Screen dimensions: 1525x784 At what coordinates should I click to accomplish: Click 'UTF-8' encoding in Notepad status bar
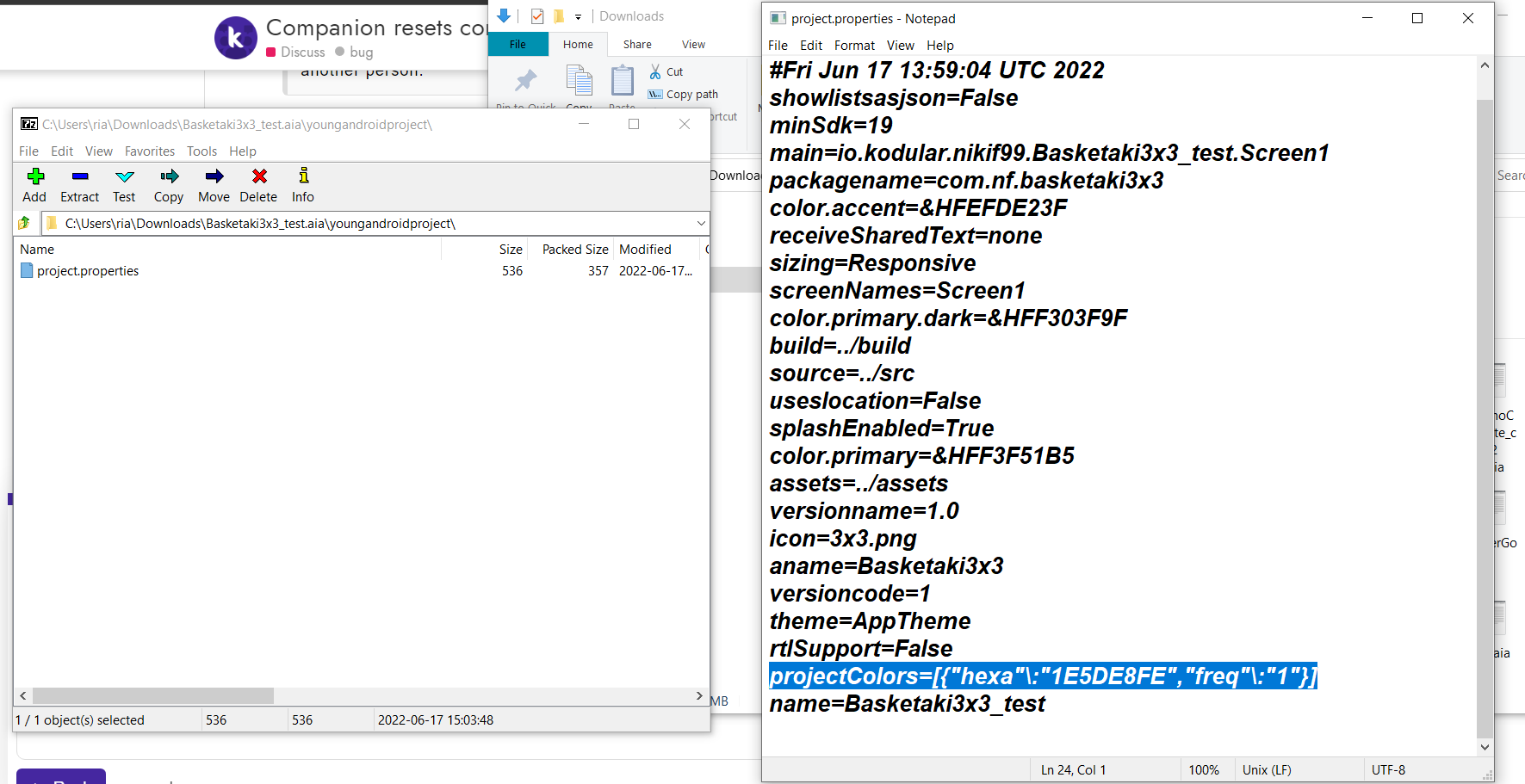tap(1388, 770)
